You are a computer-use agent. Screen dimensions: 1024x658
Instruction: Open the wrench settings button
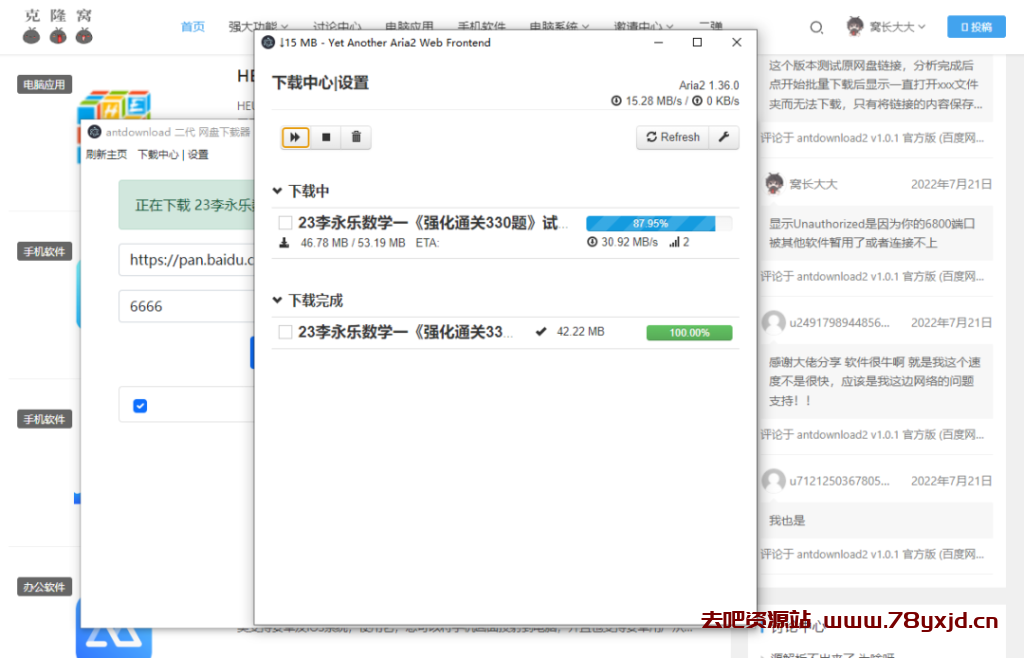(x=724, y=137)
